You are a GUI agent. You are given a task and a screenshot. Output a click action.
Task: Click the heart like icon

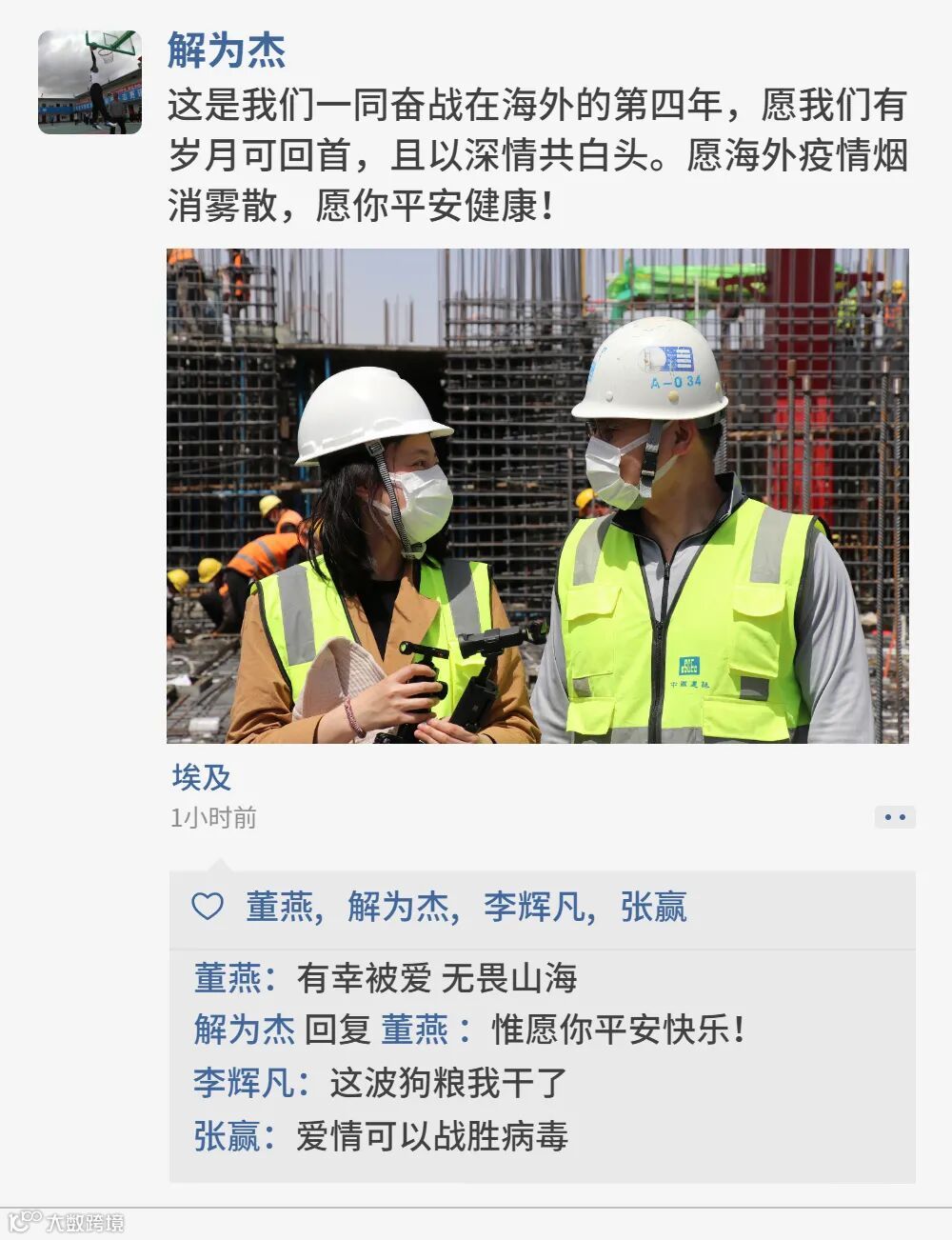click(x=208, y=906)
